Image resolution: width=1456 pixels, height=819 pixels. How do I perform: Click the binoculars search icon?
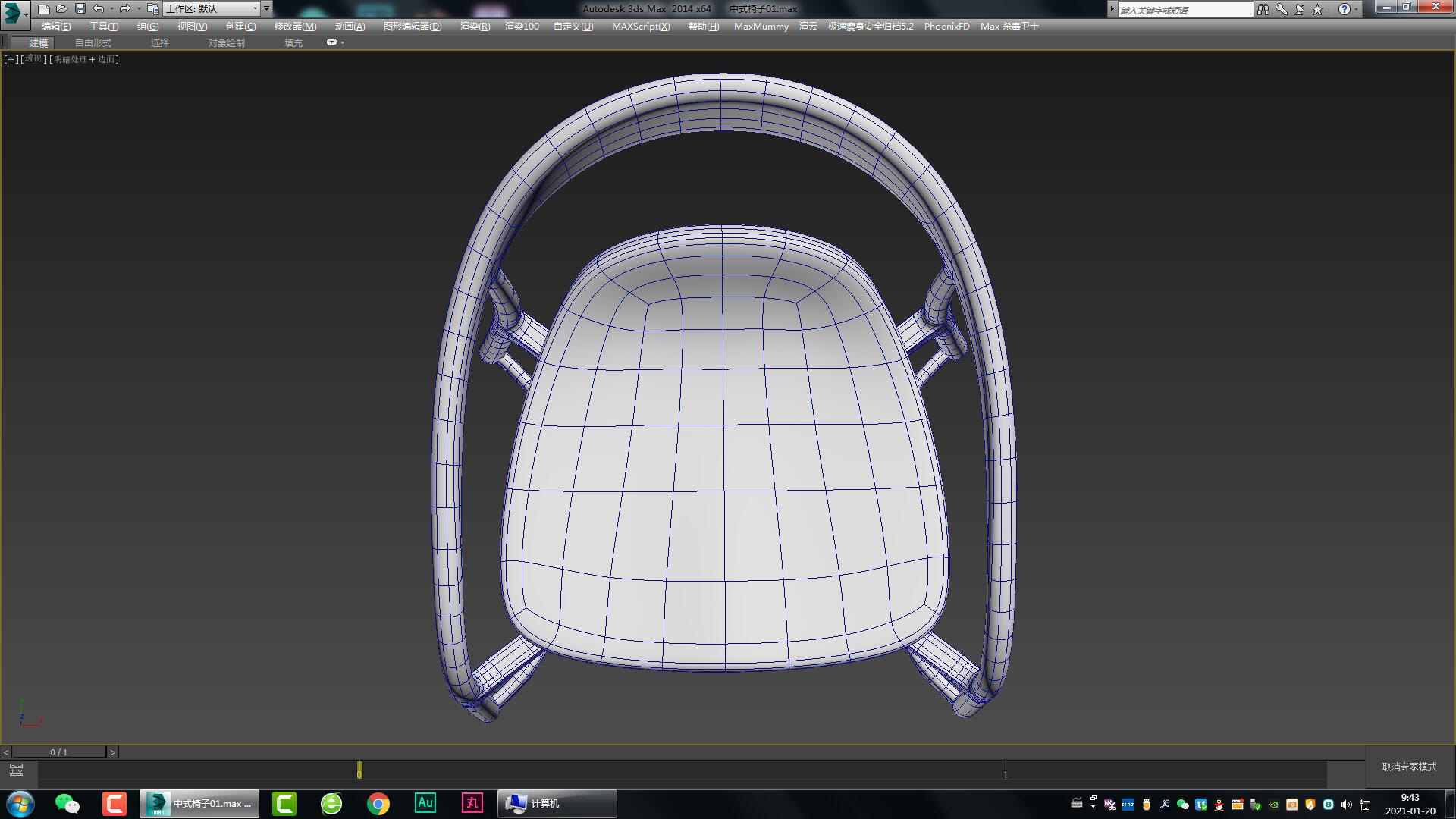point(1263,9)
